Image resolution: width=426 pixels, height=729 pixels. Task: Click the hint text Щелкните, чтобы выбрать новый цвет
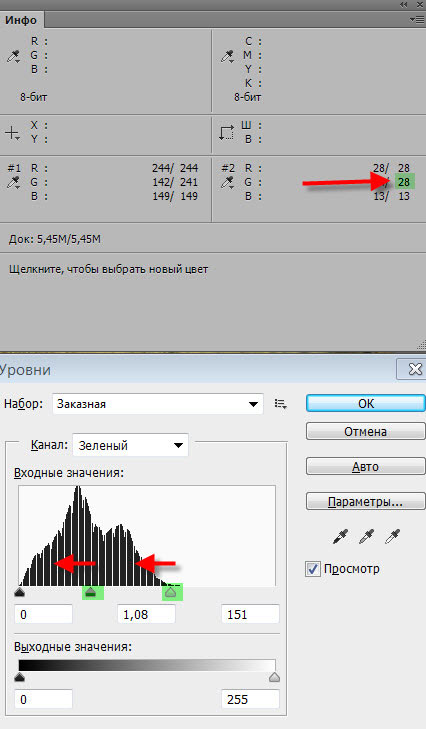tap(108, 269)
